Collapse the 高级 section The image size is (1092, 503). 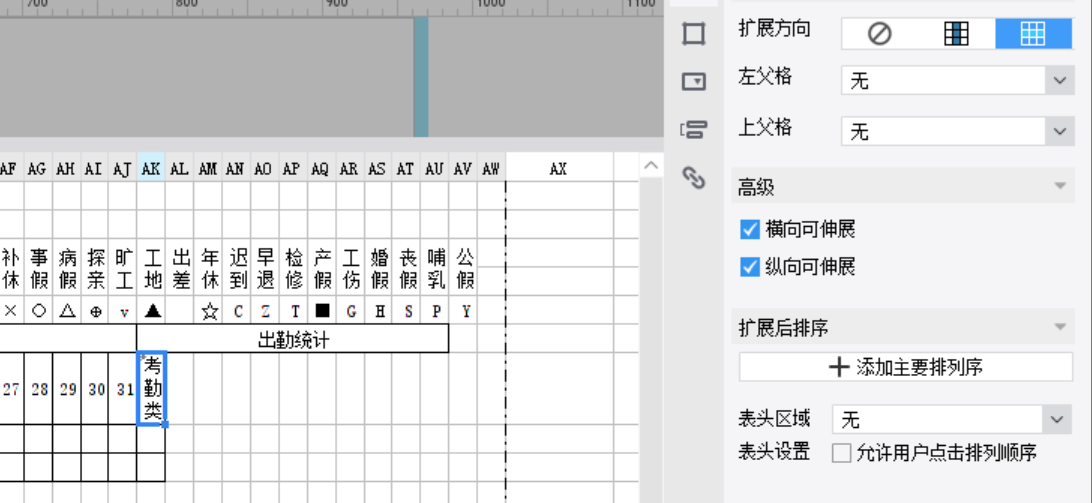coord(1060,187)
